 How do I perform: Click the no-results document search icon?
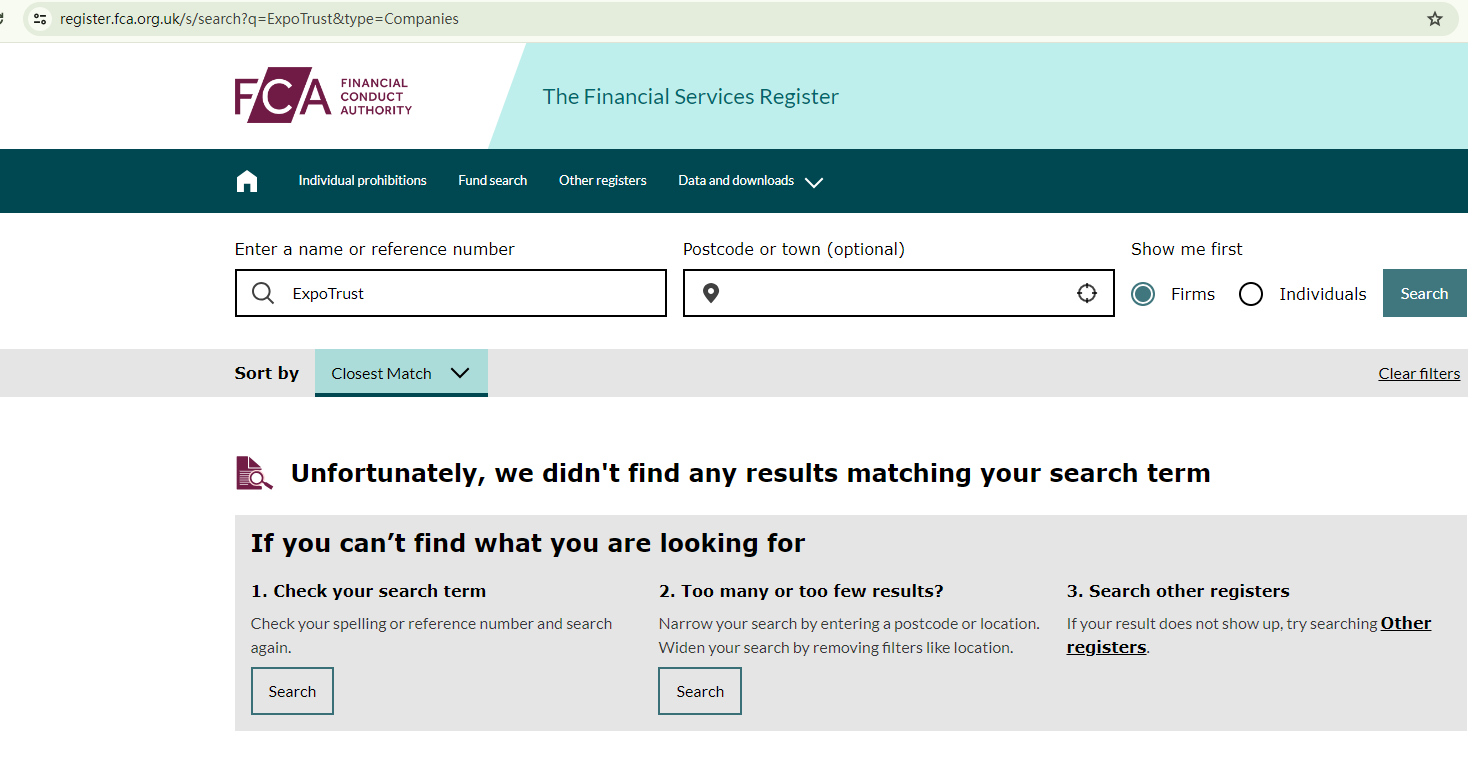pos(254,473)
